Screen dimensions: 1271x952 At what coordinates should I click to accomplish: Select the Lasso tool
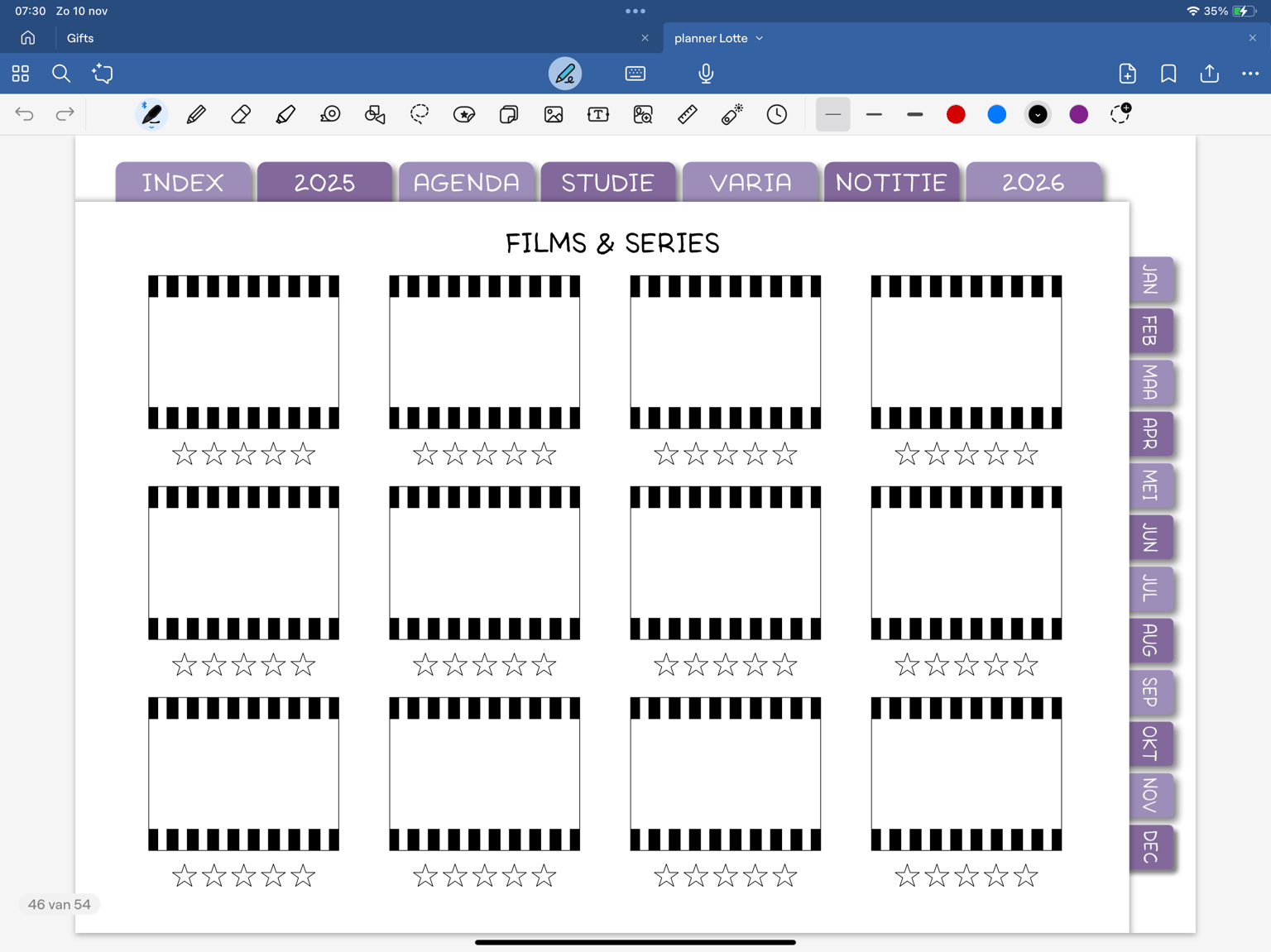coord(420,114)
